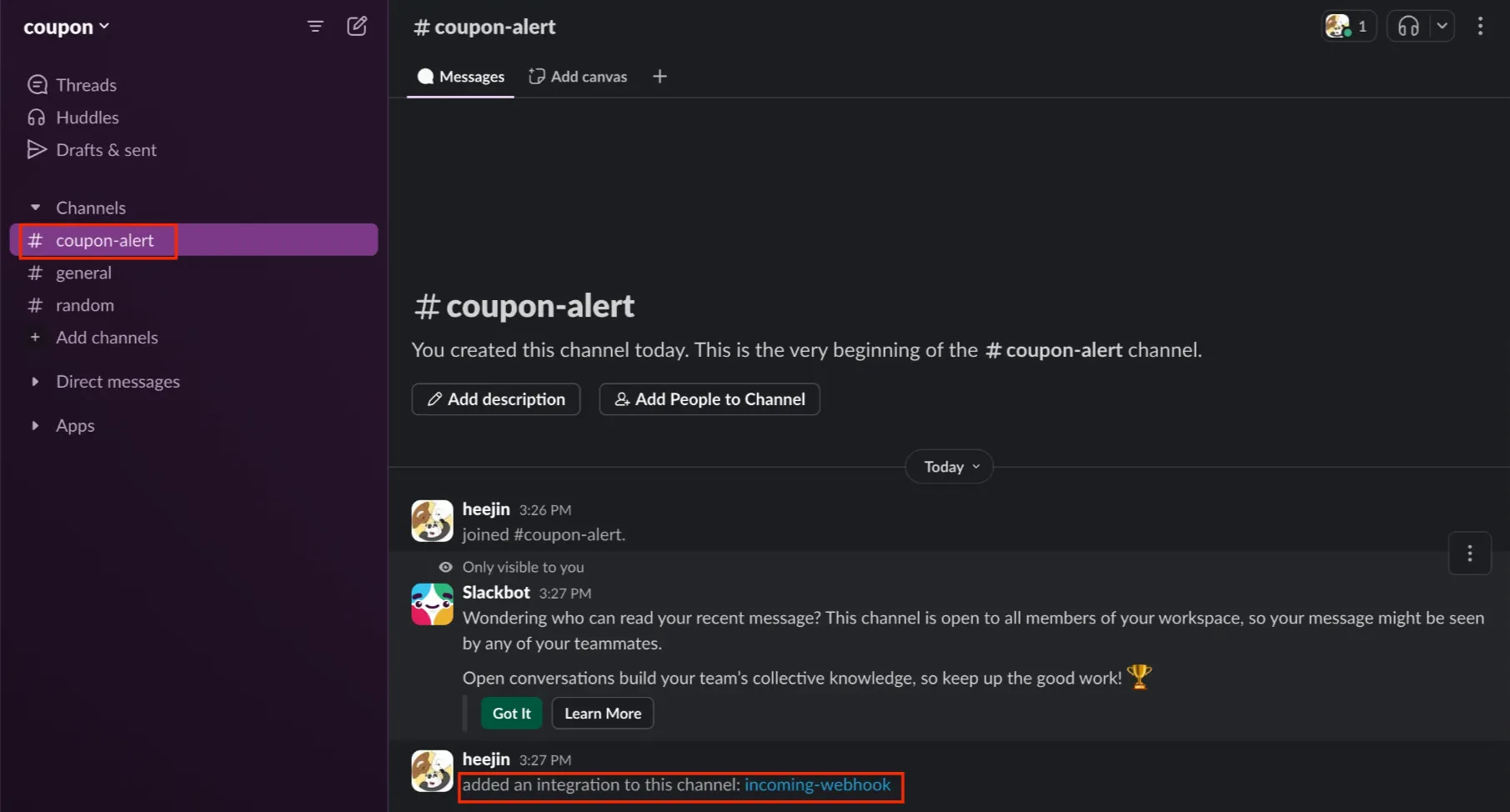Click the Huddles headphones icon in sidebar

pos(37,118)
